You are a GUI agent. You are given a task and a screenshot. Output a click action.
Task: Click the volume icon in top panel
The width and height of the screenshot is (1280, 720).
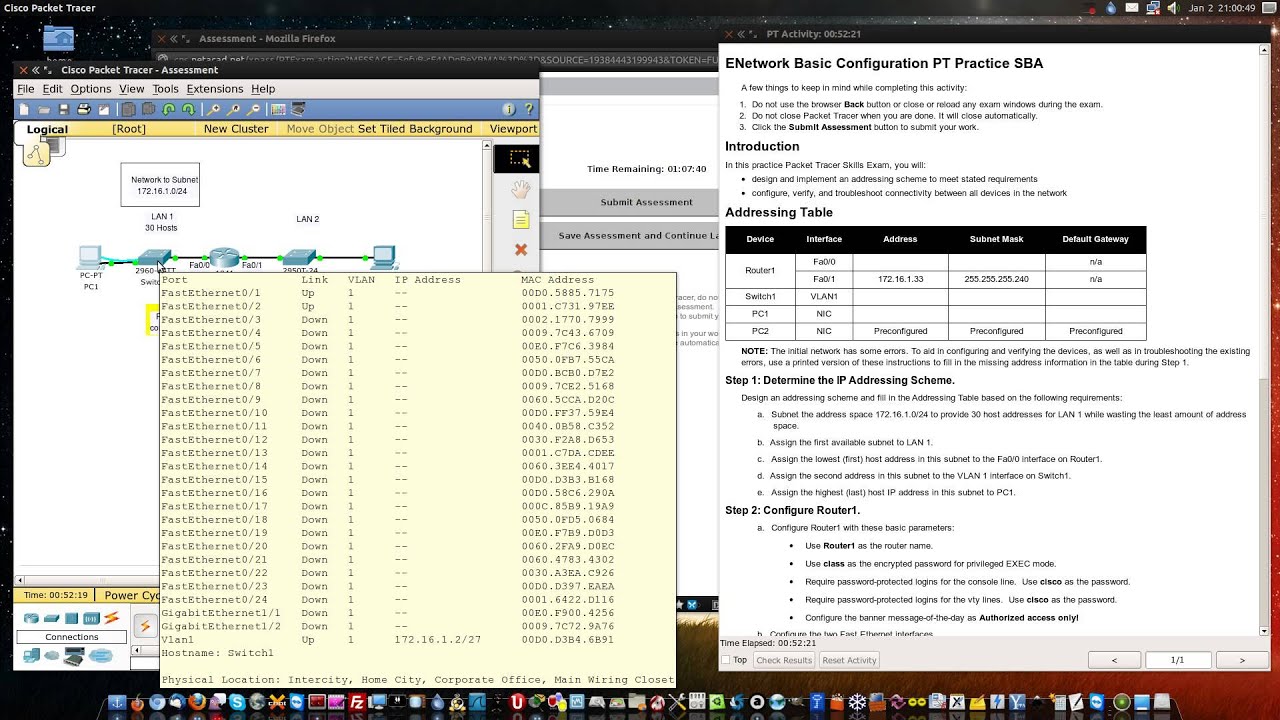1174,8
